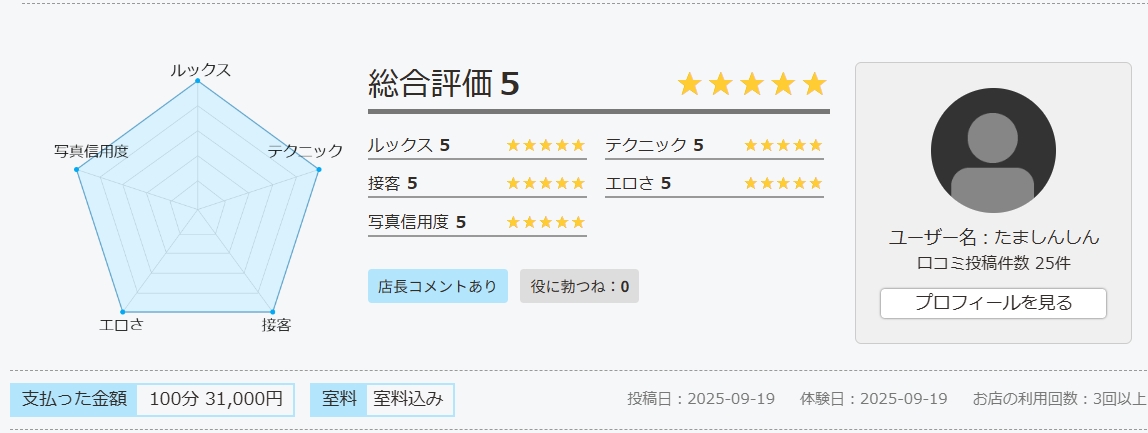The height and width of the screenshot is (433, 1148).
Task: Click the 役に勃つね counter button
Action: [x=579, y=286]
